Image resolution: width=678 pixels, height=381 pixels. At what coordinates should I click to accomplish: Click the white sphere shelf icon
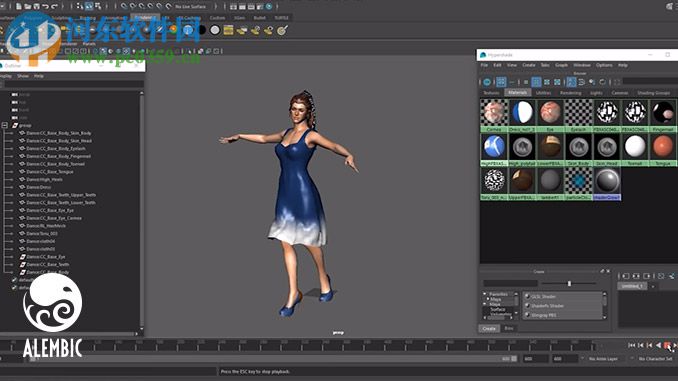click(215, 30)
